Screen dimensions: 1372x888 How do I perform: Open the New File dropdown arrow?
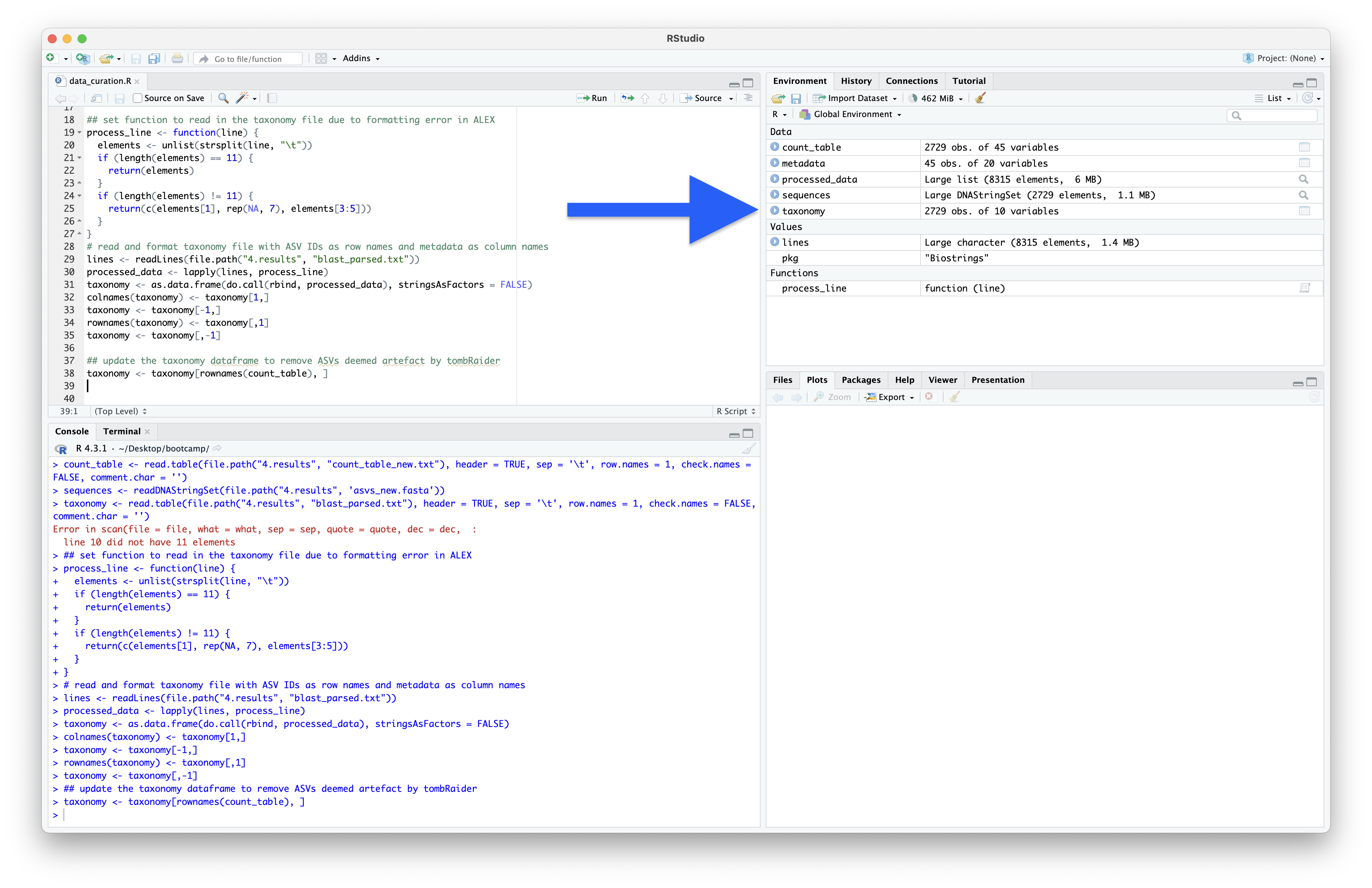(x=65, y=59)
